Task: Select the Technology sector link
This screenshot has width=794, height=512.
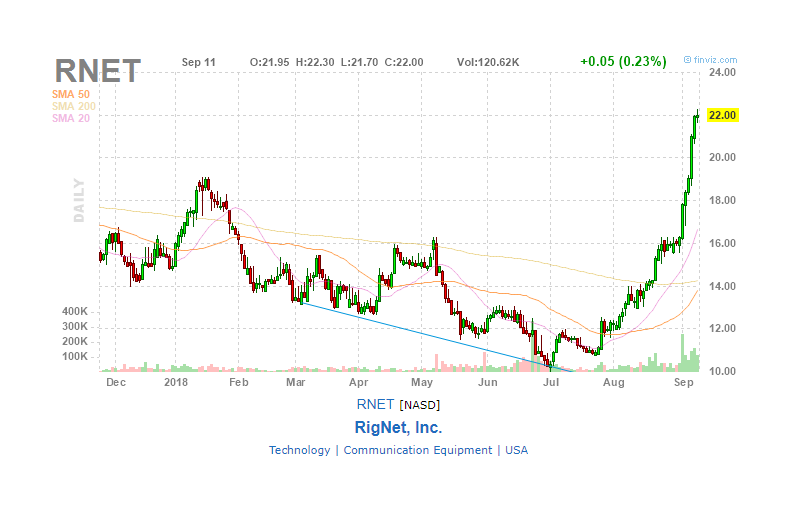Action: [x=299, y=450]
